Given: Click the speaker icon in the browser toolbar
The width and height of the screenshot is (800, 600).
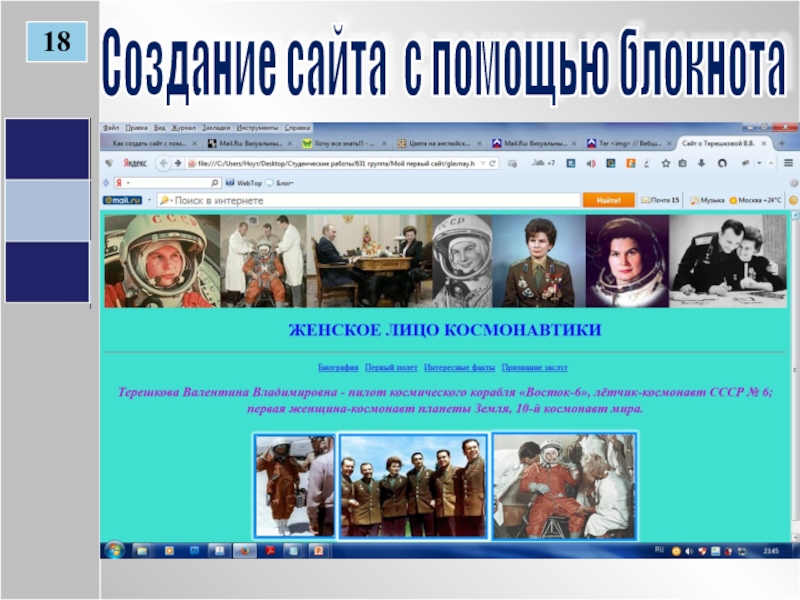Looking at the screenshot, I should click(x=591, y=163).
